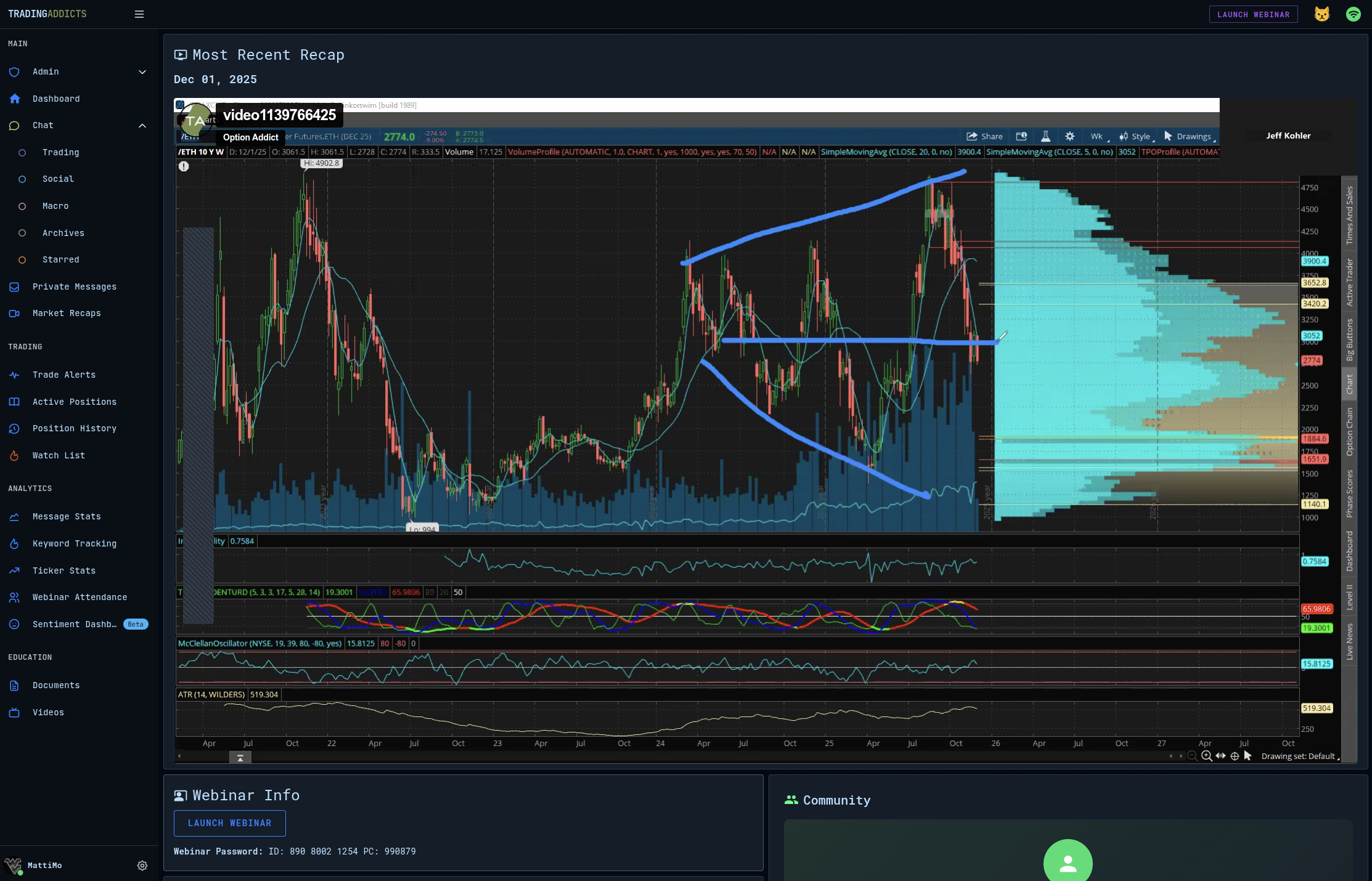This screenshot has width=1372, height=881.
Task: Open the Wk timeframe dropdown
Action: [x=1097, y=136]
